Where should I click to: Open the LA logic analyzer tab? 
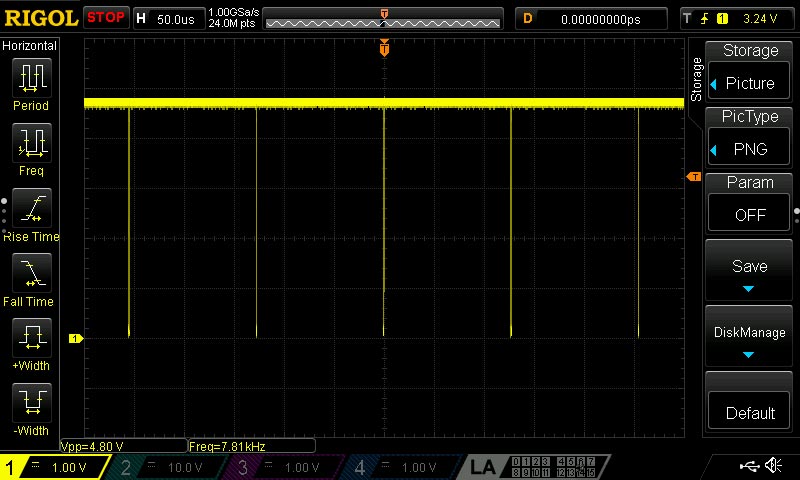536,467
